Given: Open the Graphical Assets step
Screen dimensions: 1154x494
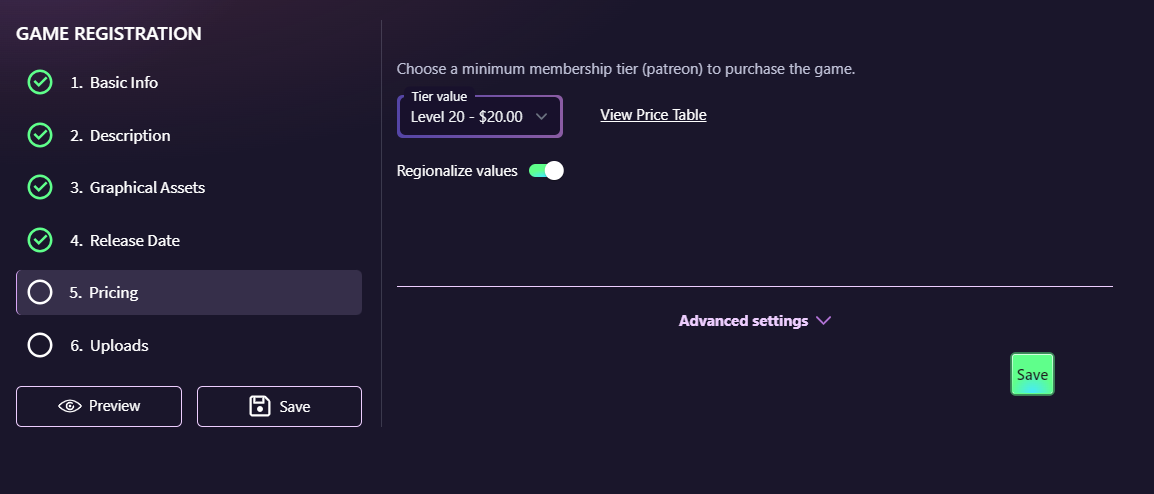Looking at the screenshot, I should coord(147,187).
